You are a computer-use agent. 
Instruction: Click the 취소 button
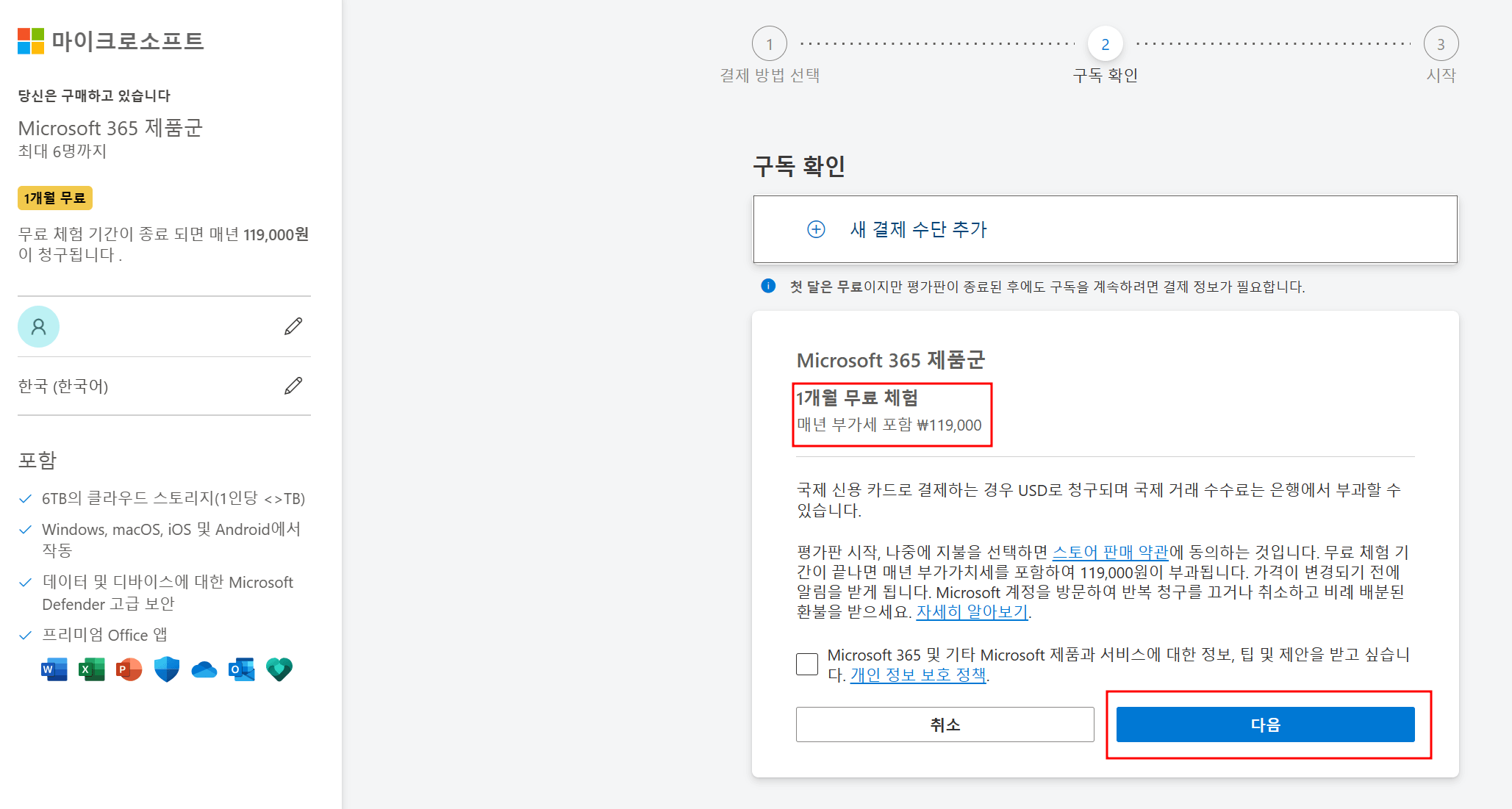(945, 724)
